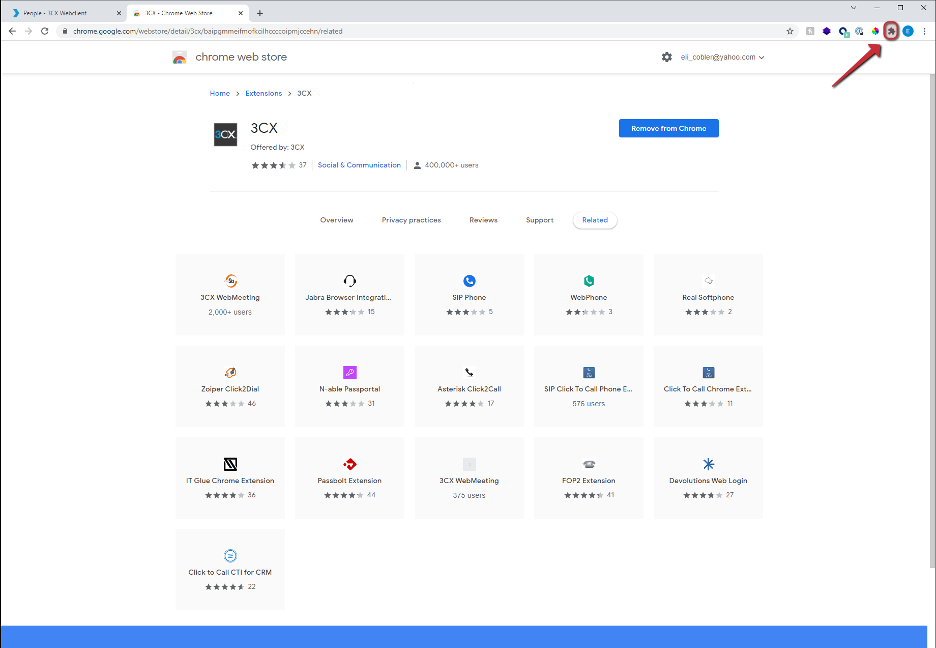Open Chrome three-dot menu
The width and height of the screenshot is (936, 648).
coord(924,31)
